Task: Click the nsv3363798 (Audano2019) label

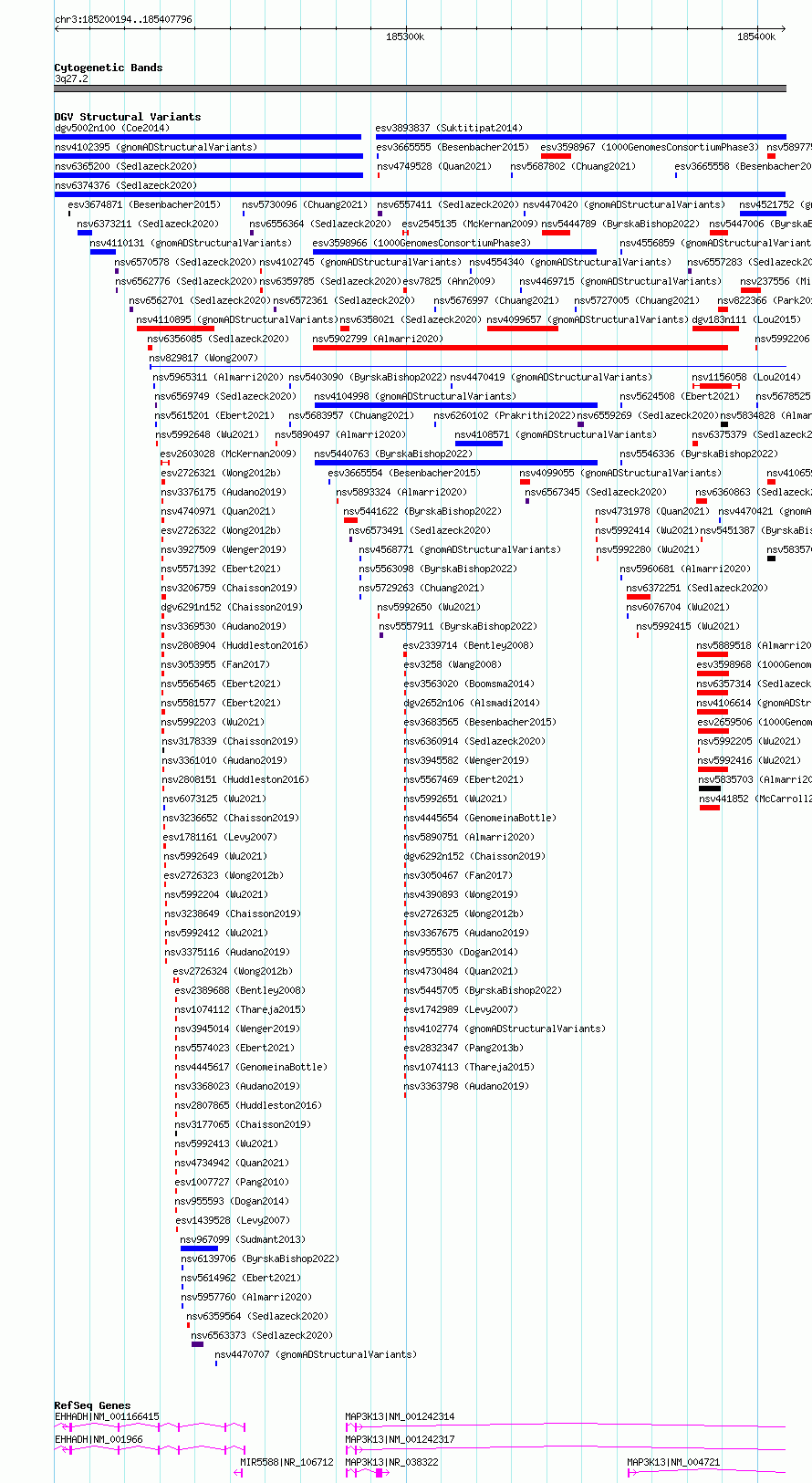Action: (x=466, y=1086)
